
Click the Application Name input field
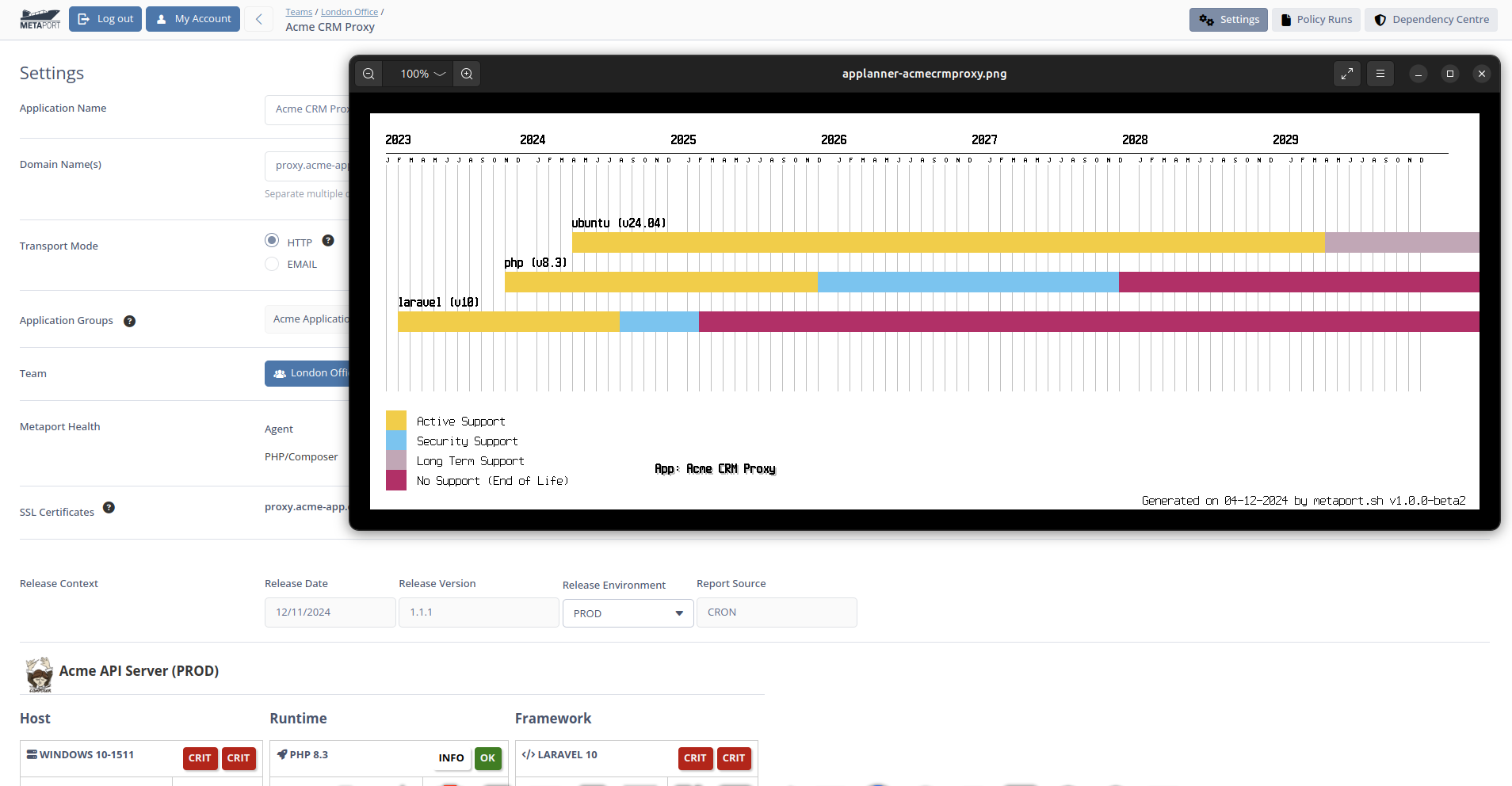[x=307, y=109]
